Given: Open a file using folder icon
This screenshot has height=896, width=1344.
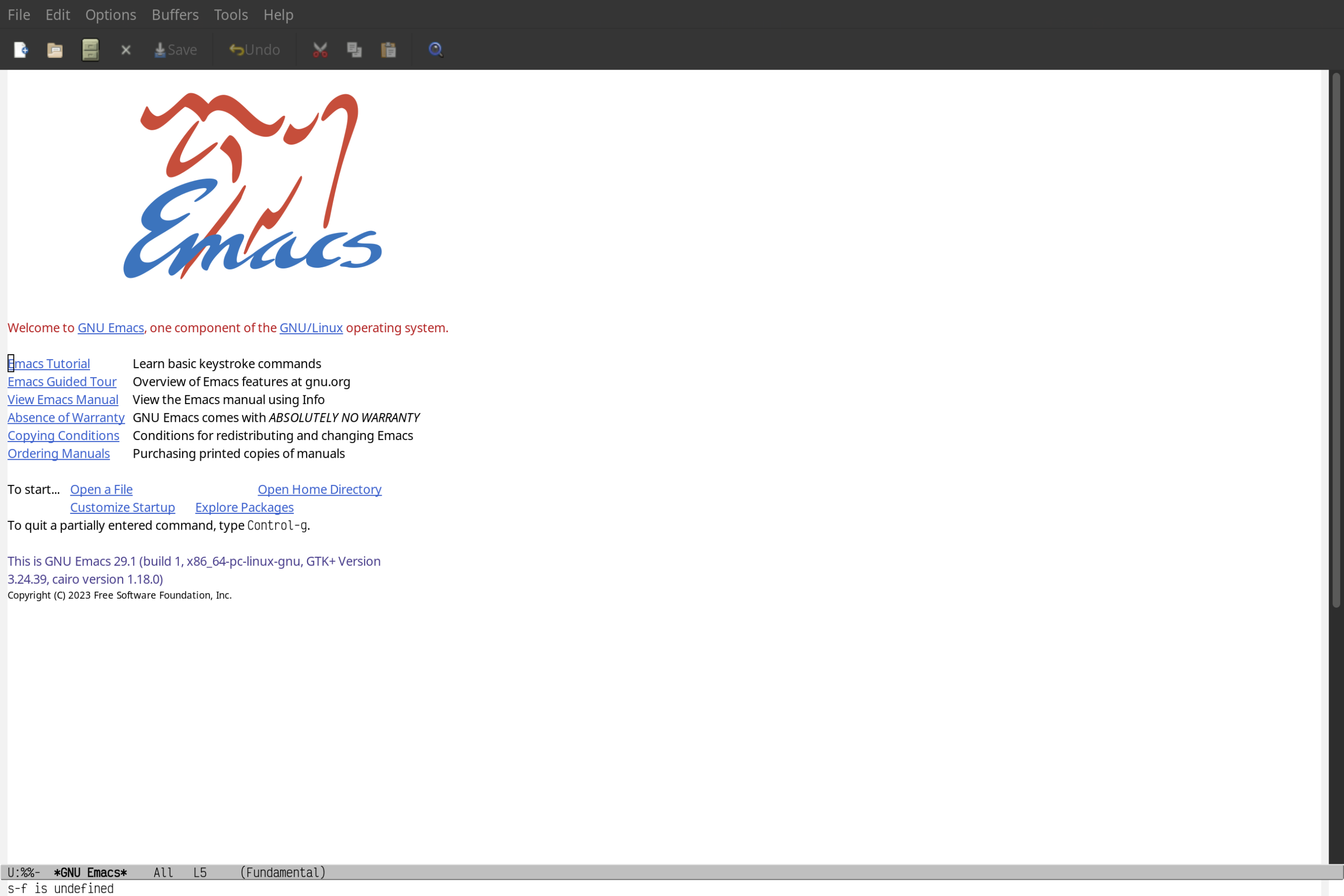Looking at the screenshot, I should point(55,49).
